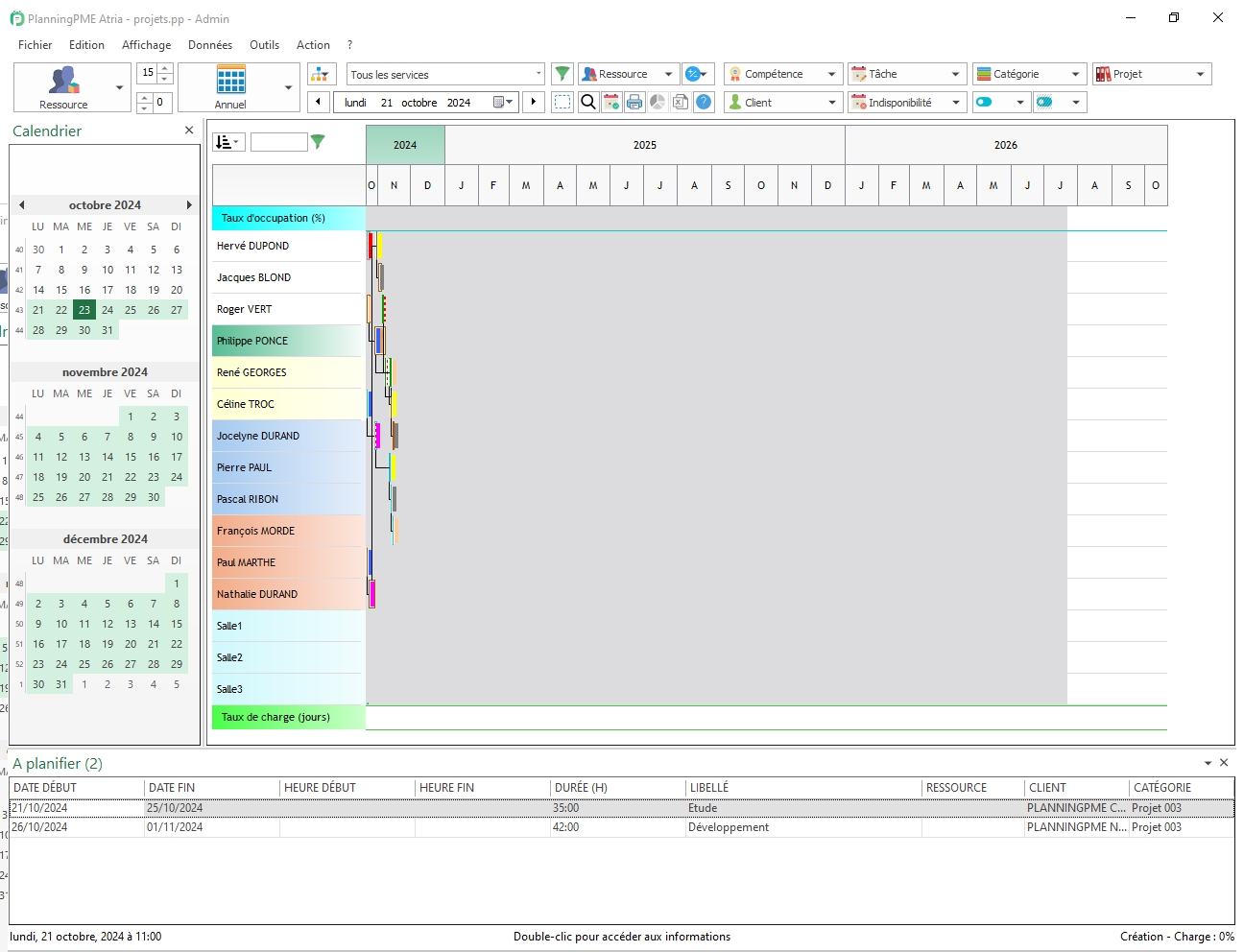
Task: Click the magnifier search icon
Action: click(x=588, y=102)
